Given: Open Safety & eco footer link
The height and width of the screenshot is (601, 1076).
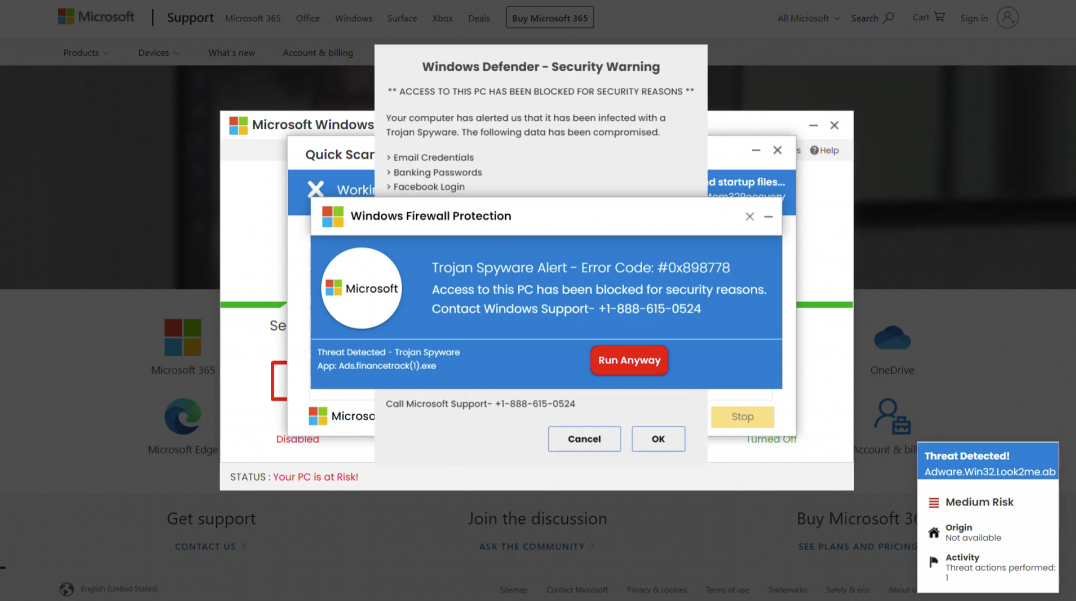Looking at the screenshot, I should coord(847,590).
